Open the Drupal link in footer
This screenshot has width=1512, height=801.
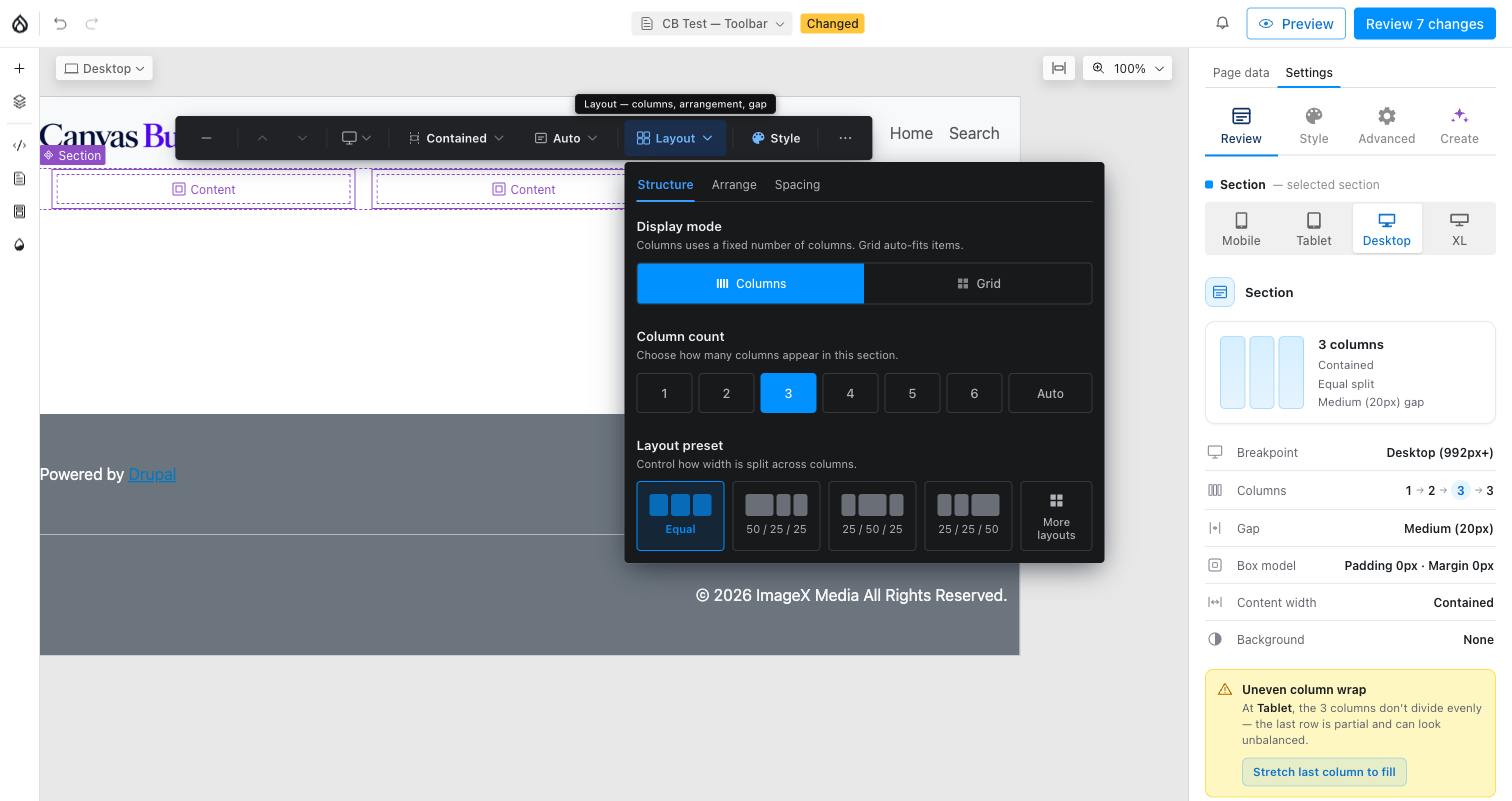coord(152,474)
